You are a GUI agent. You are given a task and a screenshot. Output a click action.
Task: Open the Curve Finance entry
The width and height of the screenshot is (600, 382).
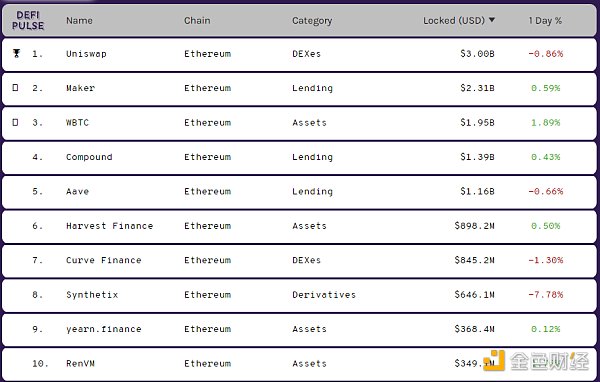tap(104, 260)
